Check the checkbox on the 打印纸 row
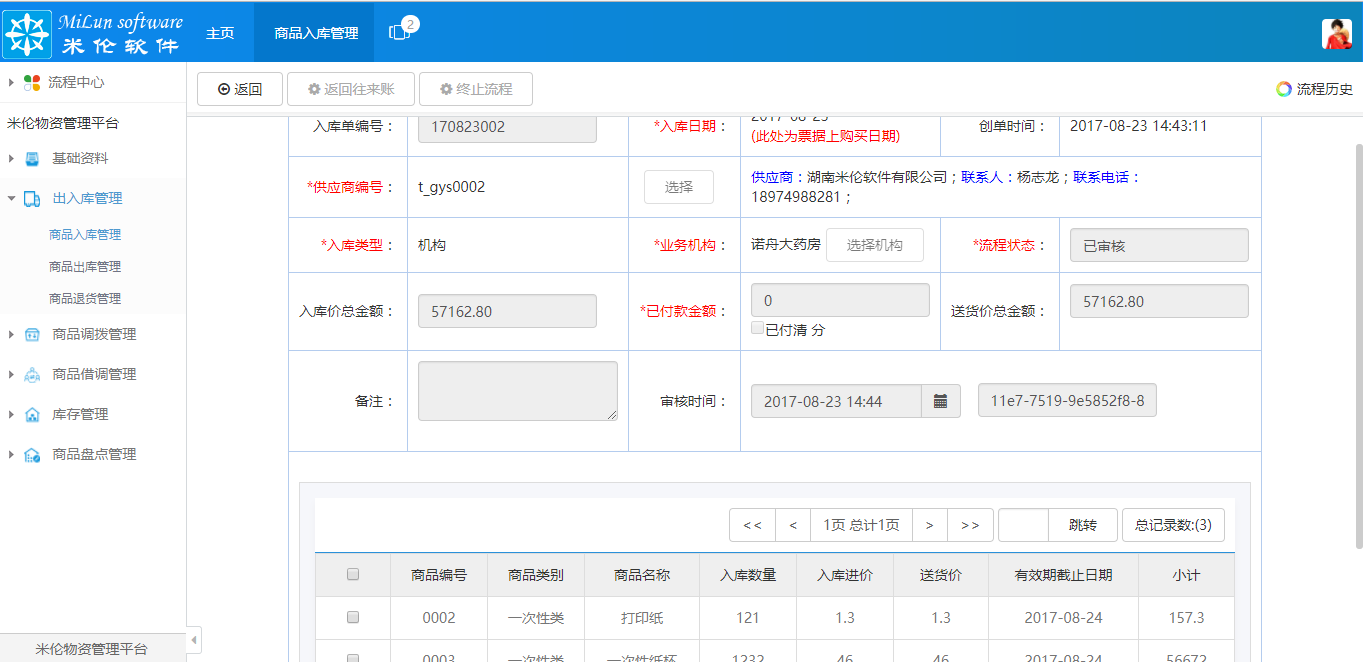This screenshot has width=1363, height=662. 352,618
